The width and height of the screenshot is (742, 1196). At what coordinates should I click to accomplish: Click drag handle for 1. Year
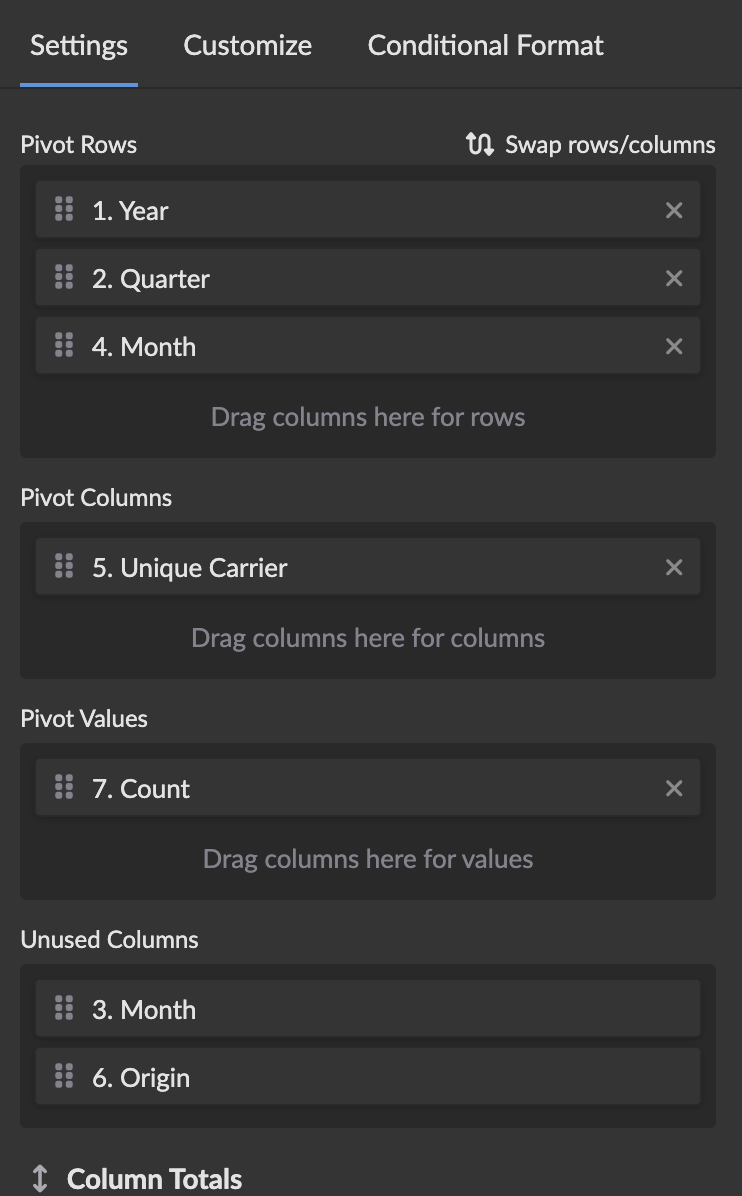64,209
